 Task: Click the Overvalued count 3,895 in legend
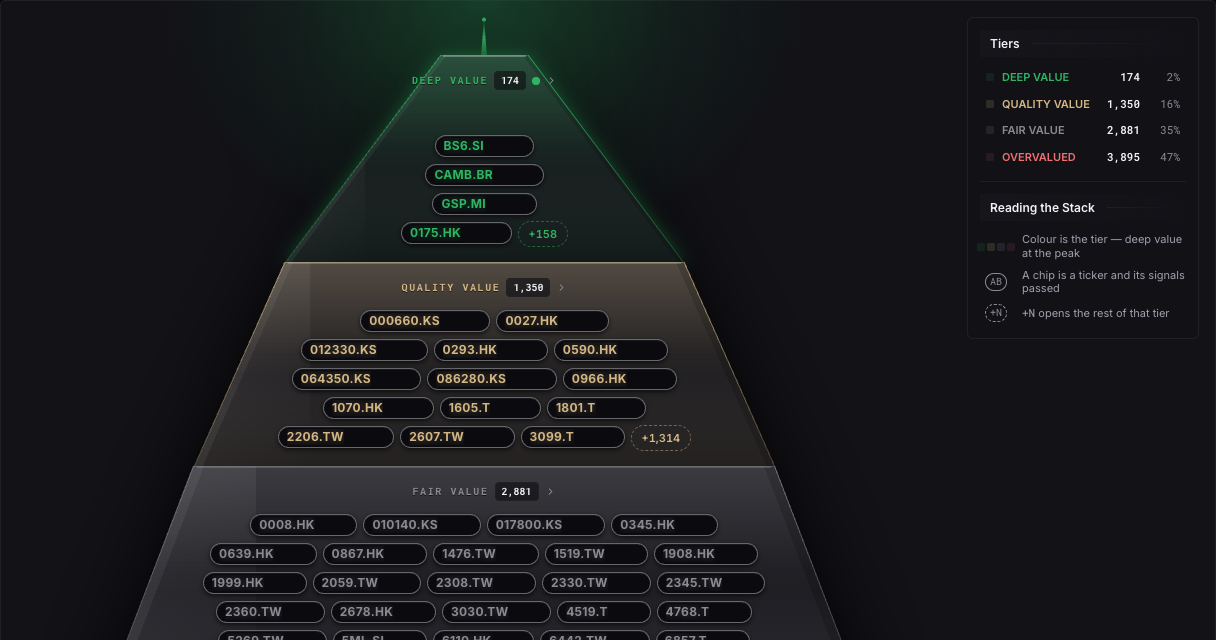point(1123,157)
